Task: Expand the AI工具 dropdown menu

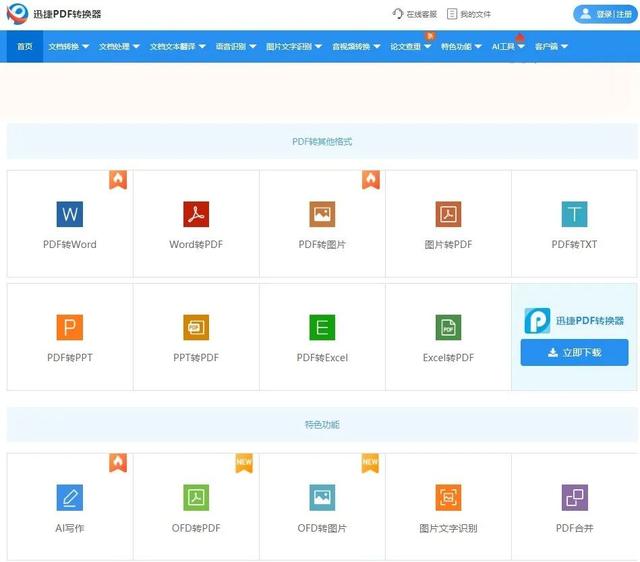Action: tap(508, 47)
